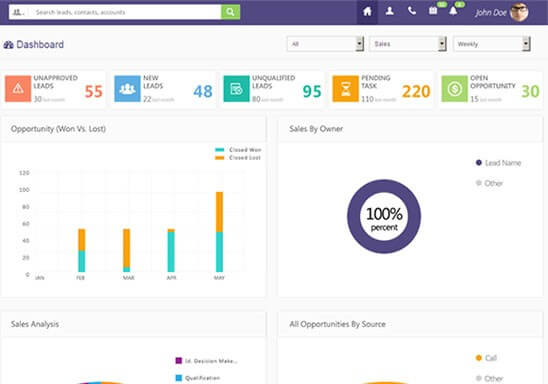
Task: Click the New Leads group icon
Action: coord(127,89)
